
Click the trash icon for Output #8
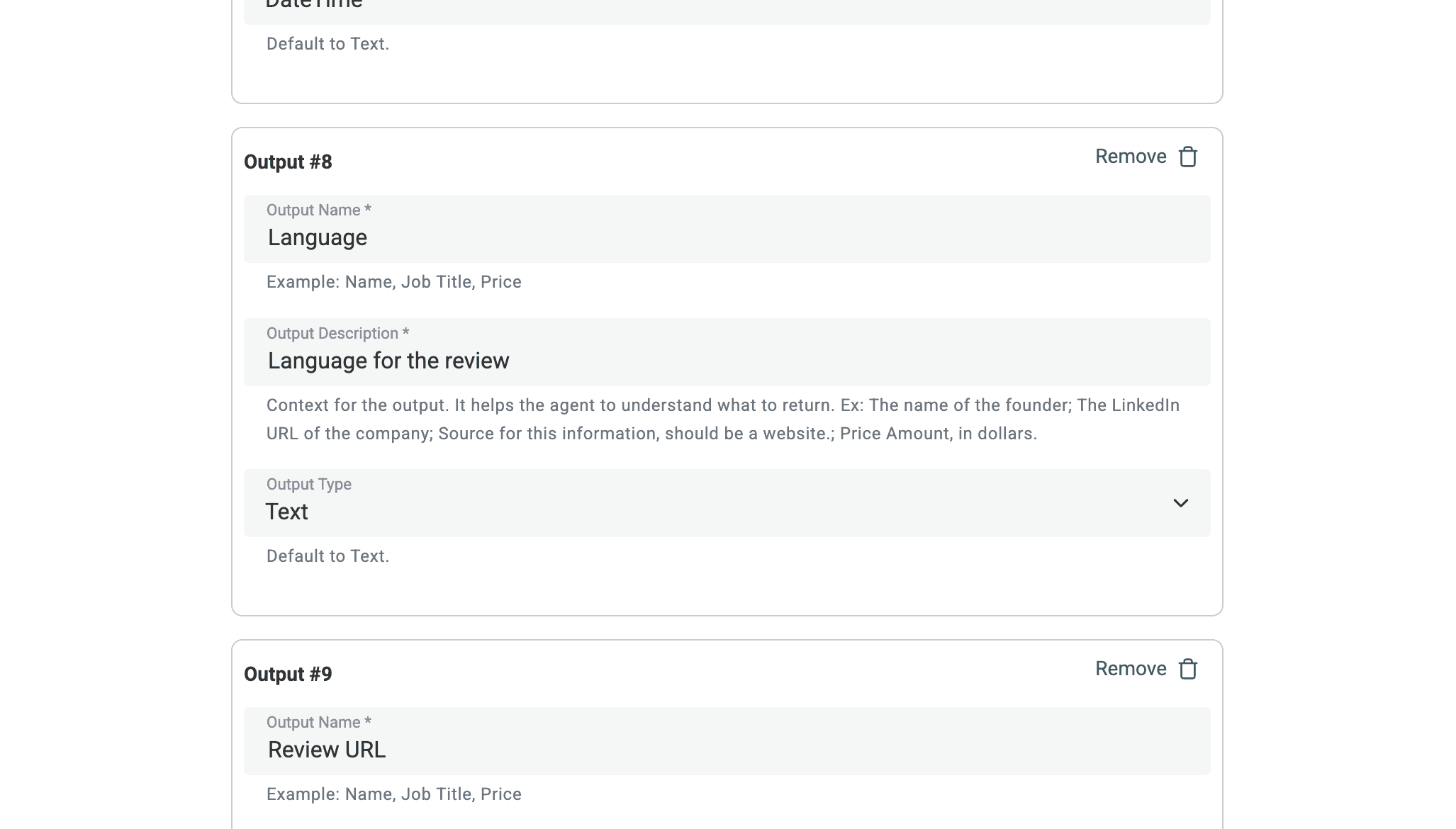1188,157
